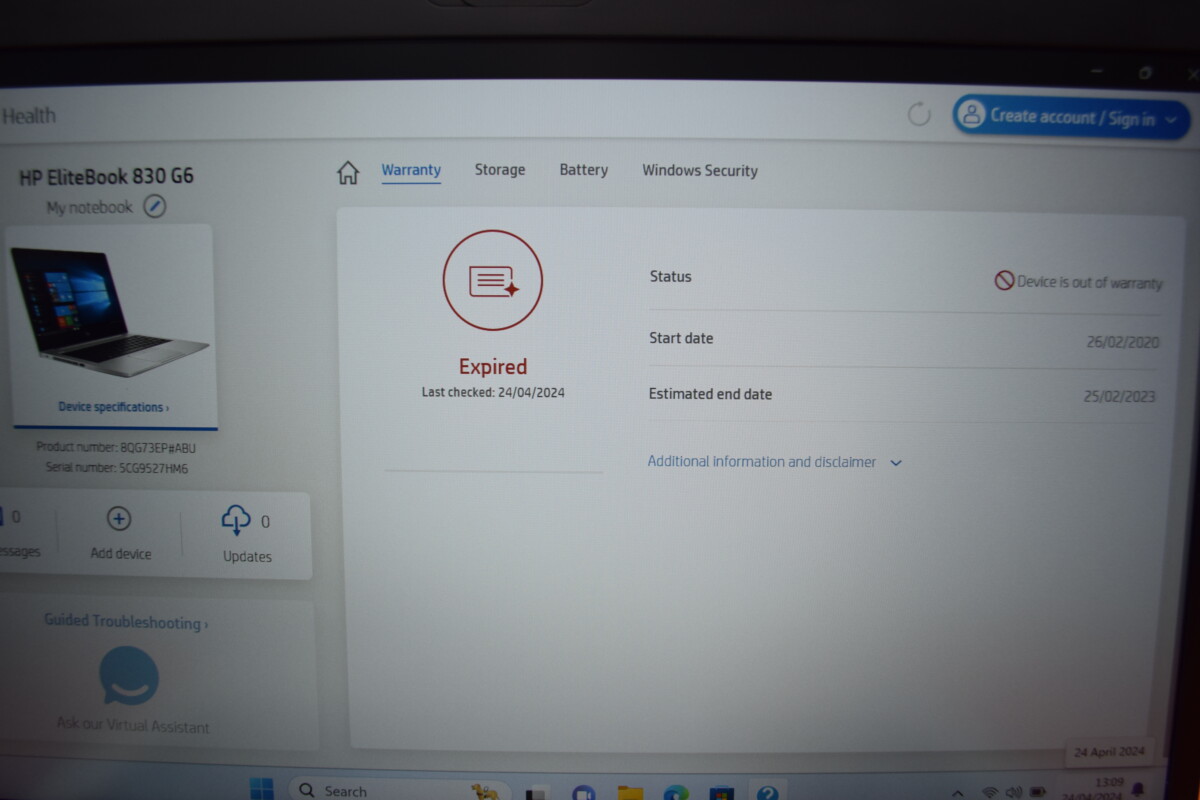Open the Windows Start menu
The width and height of the screenshot is (1200, 800).
click(x=262, y=790)
